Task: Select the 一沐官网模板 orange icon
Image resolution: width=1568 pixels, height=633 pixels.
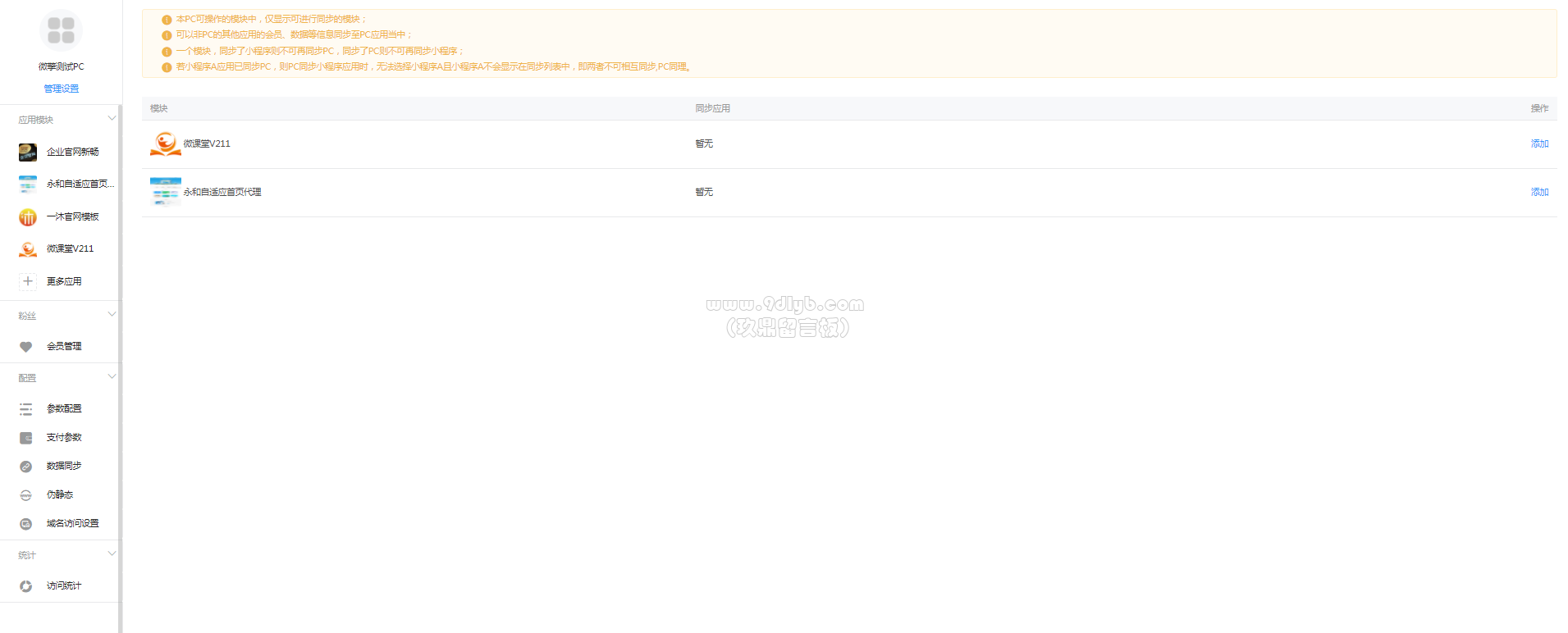Action: (28, 216)
